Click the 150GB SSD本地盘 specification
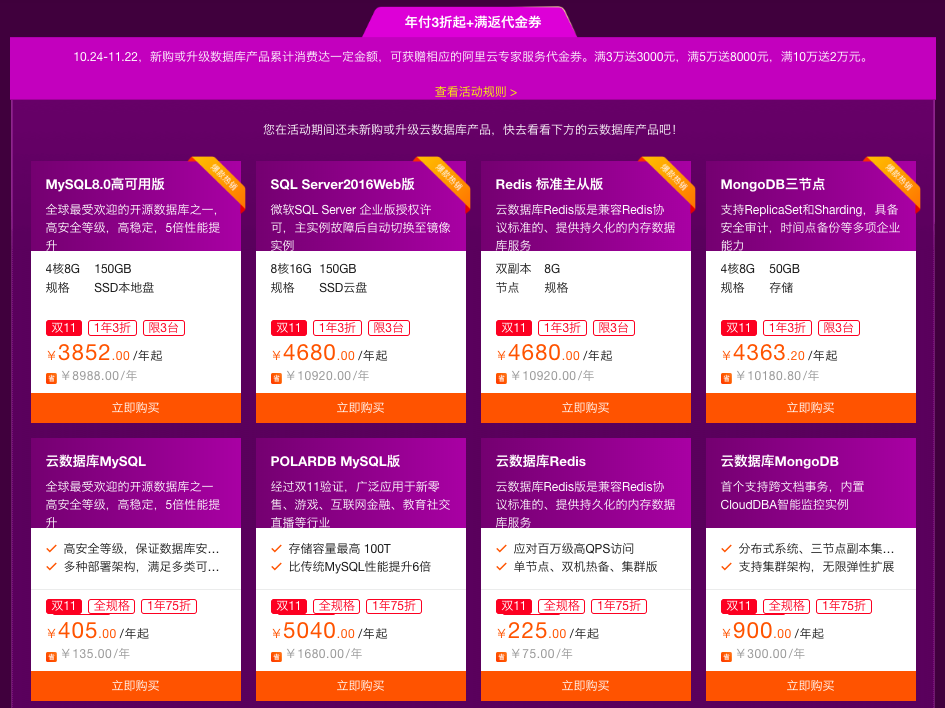945x708 pixels. (124, 278)
